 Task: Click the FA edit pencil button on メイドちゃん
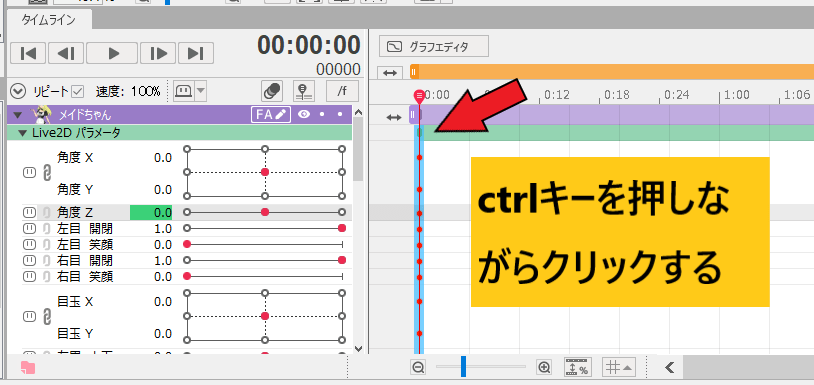pos(270,115)
